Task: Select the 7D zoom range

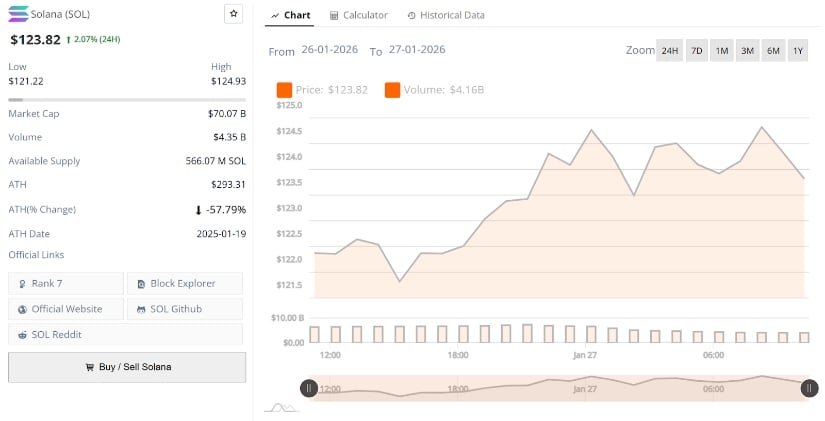Action: click(x=696, y=50)
